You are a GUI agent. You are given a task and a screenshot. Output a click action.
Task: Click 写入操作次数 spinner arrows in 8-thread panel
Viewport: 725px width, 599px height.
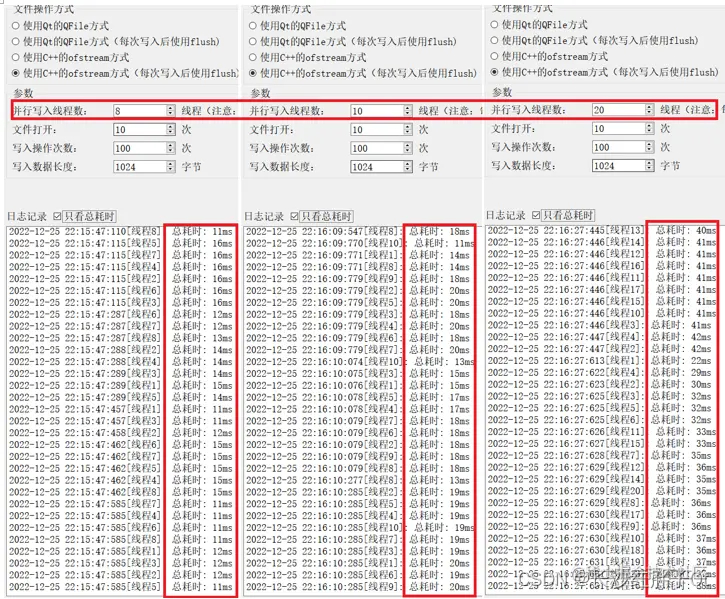(x=171, y=148)
